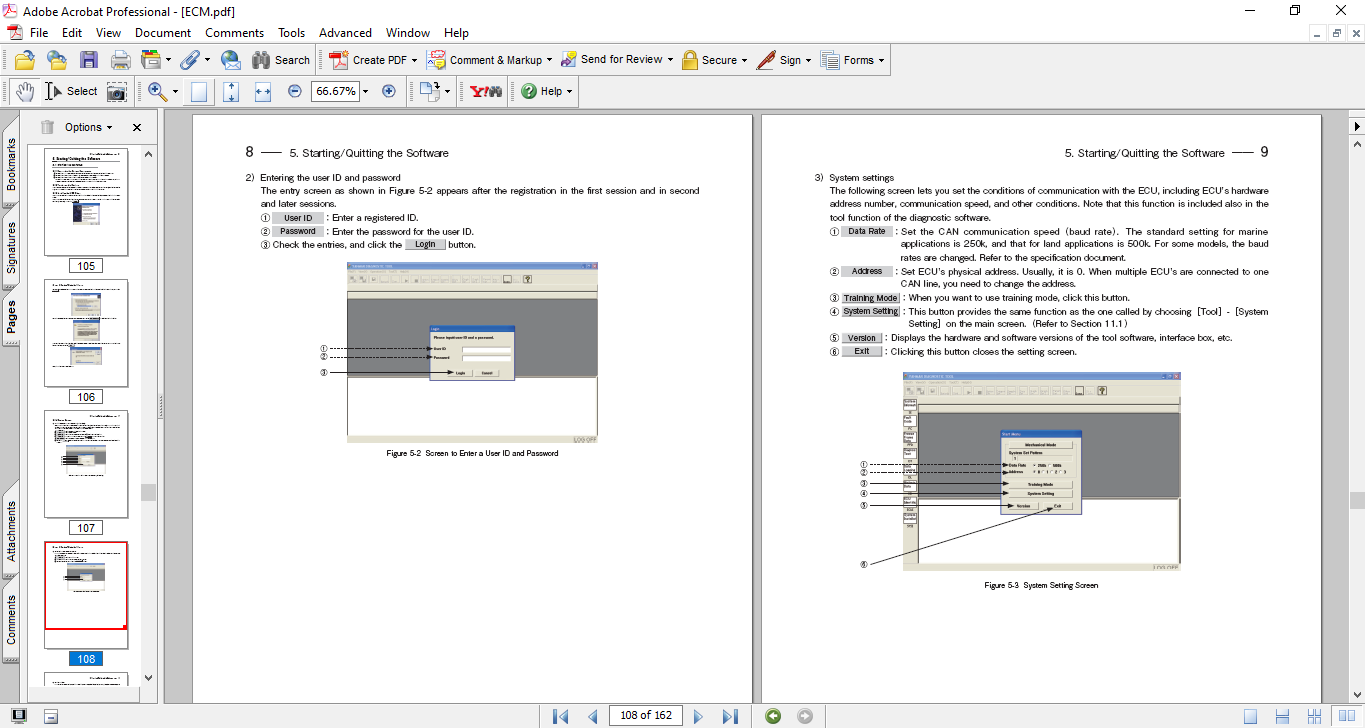Click the Save file icon
Screen dimensions: 1365x728
click(x=88, y=60)
